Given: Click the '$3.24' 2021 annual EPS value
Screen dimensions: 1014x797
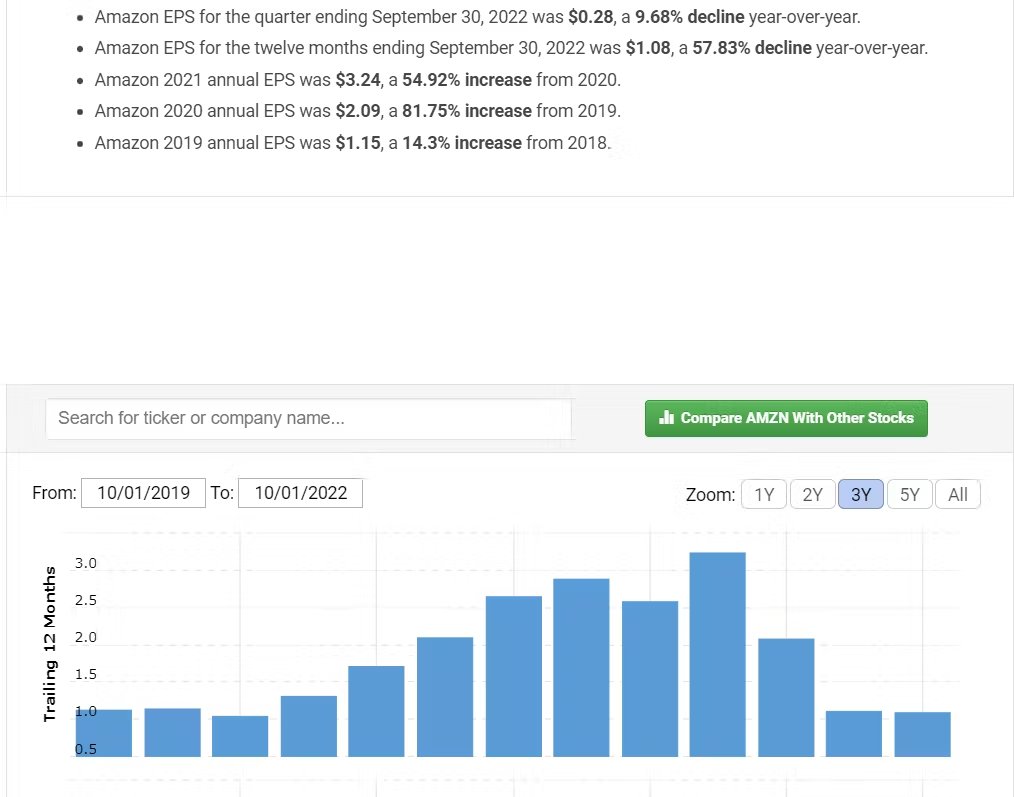Looking at the screenshot, I should pyautogui.click(x=358, y=80).
